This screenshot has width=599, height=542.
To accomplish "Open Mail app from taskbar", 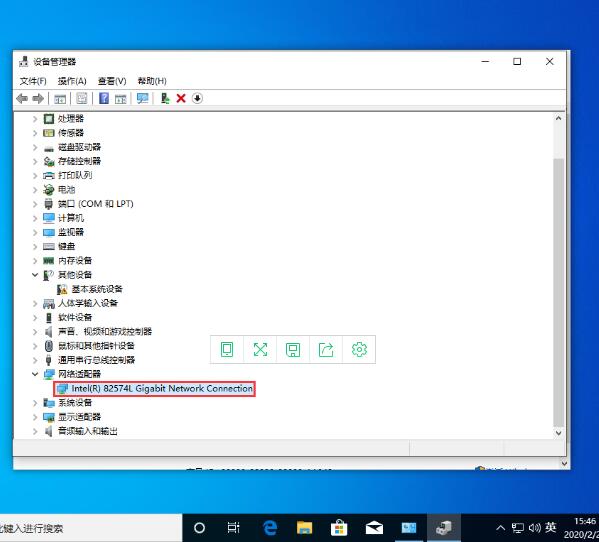I will tap(374, 528).
